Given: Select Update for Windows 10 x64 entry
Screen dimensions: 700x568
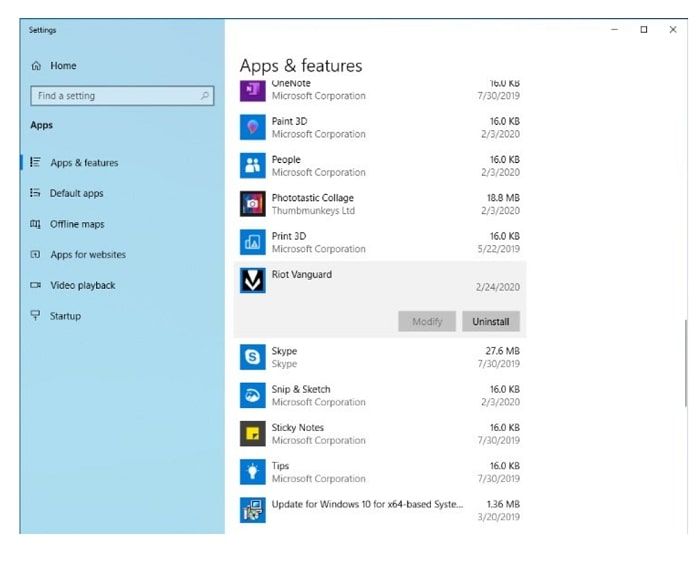Looking at the screenshot, I should pos(367,504).
